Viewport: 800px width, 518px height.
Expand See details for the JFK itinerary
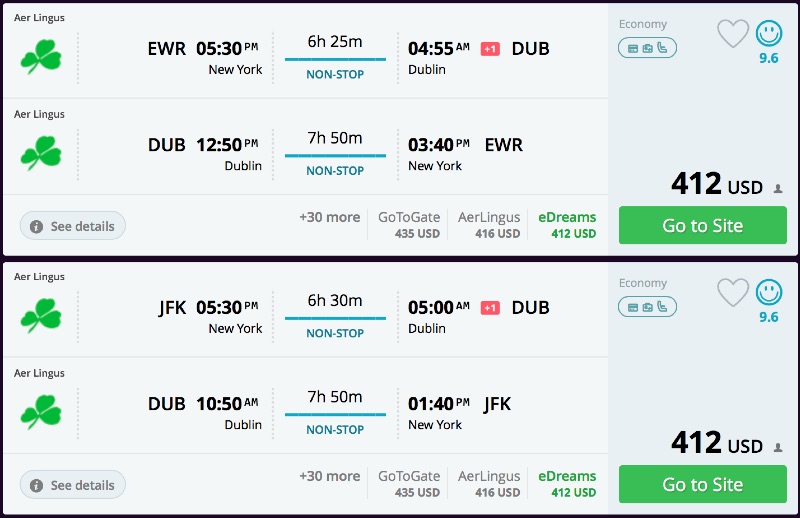pyautogui.click(x=73, y=485)
